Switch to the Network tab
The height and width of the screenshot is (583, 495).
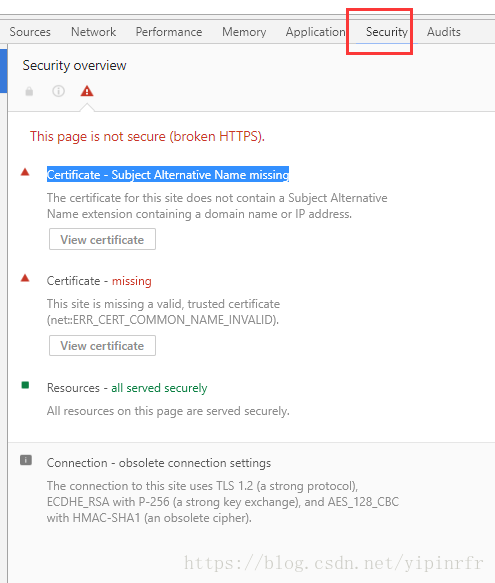click(93, 32)
